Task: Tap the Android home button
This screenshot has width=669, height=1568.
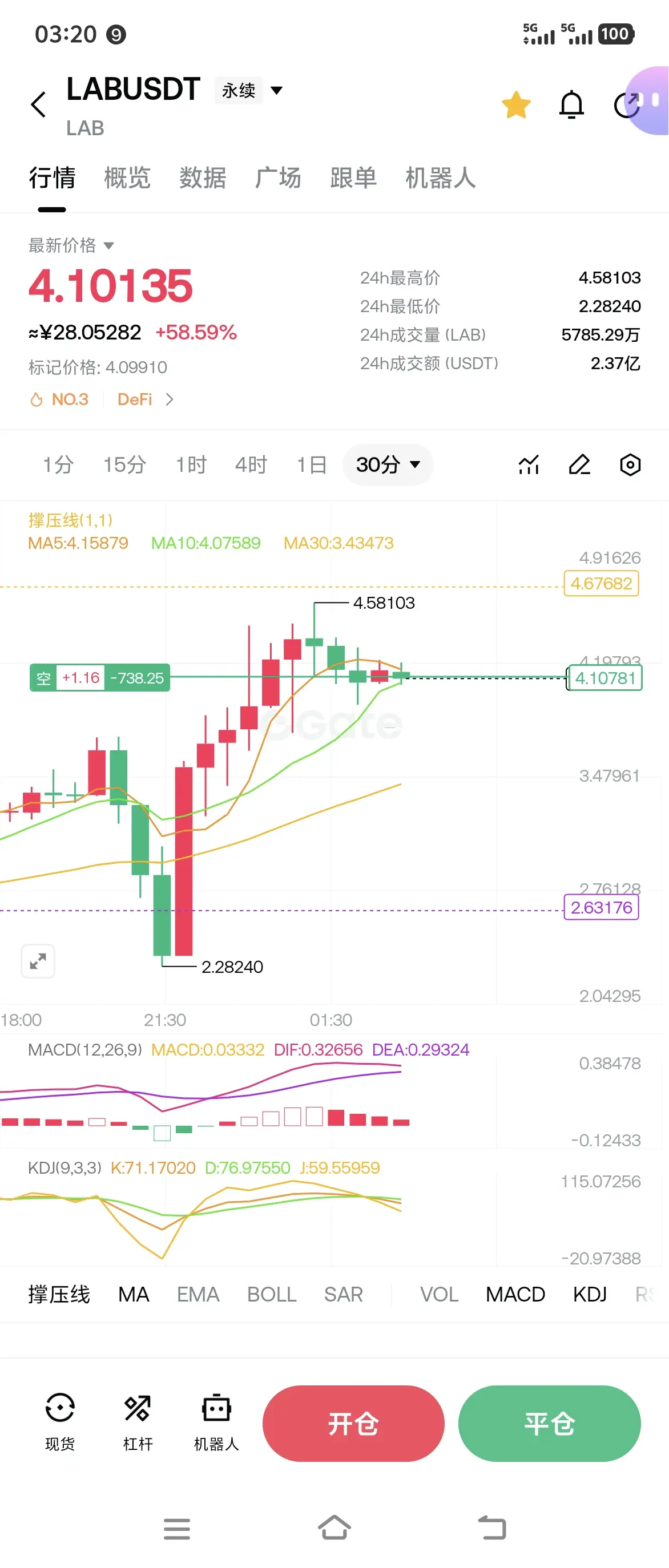Action: pyautogui.click(x=334, y=1527)
